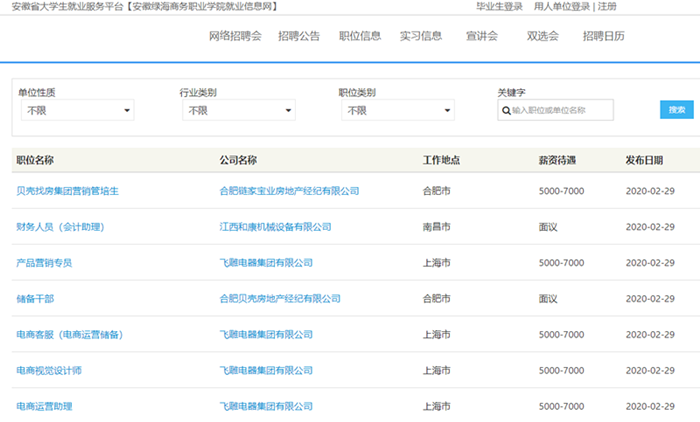Open the 招聘日历 navigation item
This screenshot has width=700, height=422.
click(x=604, y=36)
